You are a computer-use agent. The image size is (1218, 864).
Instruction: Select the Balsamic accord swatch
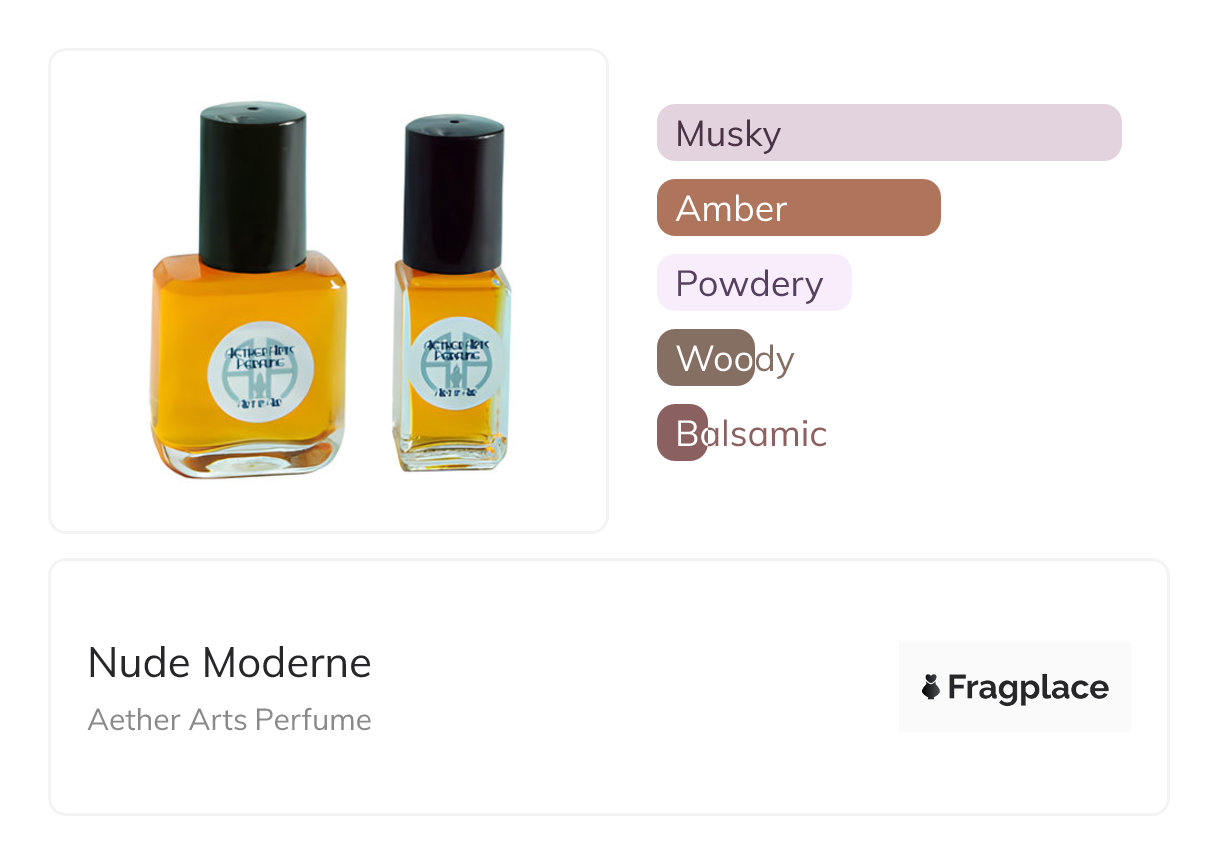pyautogui.click(x=682, y=433)
